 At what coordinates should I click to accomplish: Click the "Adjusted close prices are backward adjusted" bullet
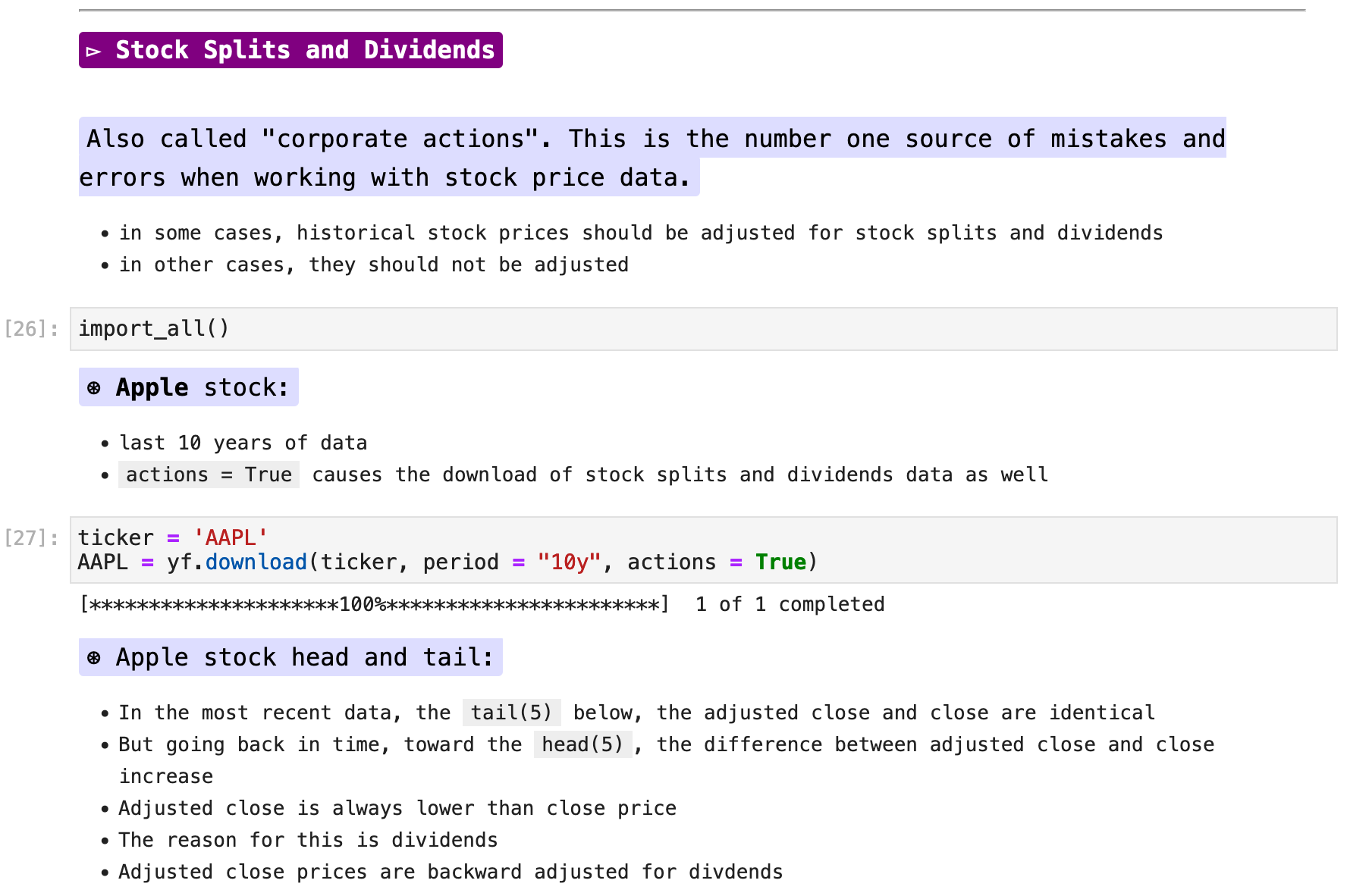tap(451, 873)
